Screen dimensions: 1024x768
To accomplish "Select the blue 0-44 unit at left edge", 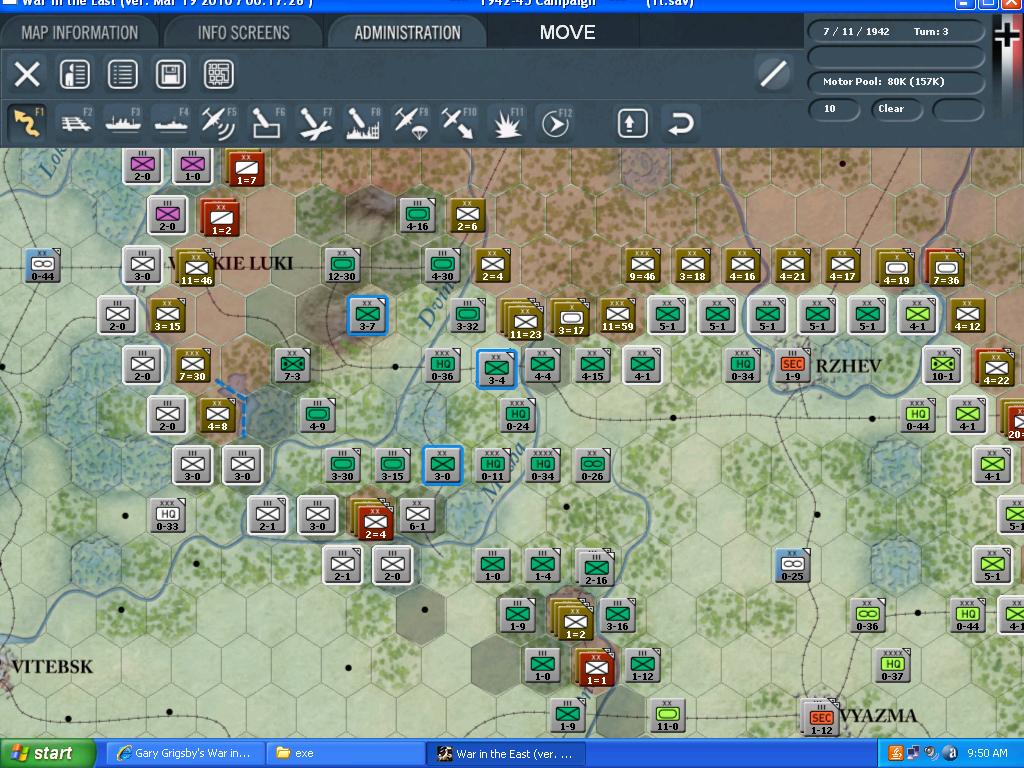I will [42, 266].
